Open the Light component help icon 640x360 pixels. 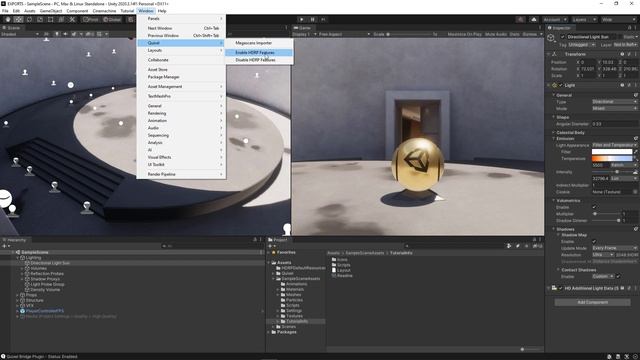coord(622,85)
